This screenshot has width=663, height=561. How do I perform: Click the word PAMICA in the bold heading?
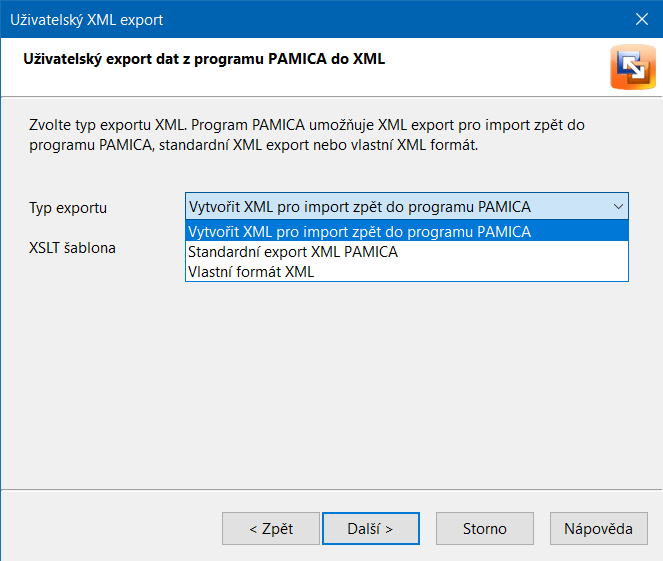click(297, 59)
